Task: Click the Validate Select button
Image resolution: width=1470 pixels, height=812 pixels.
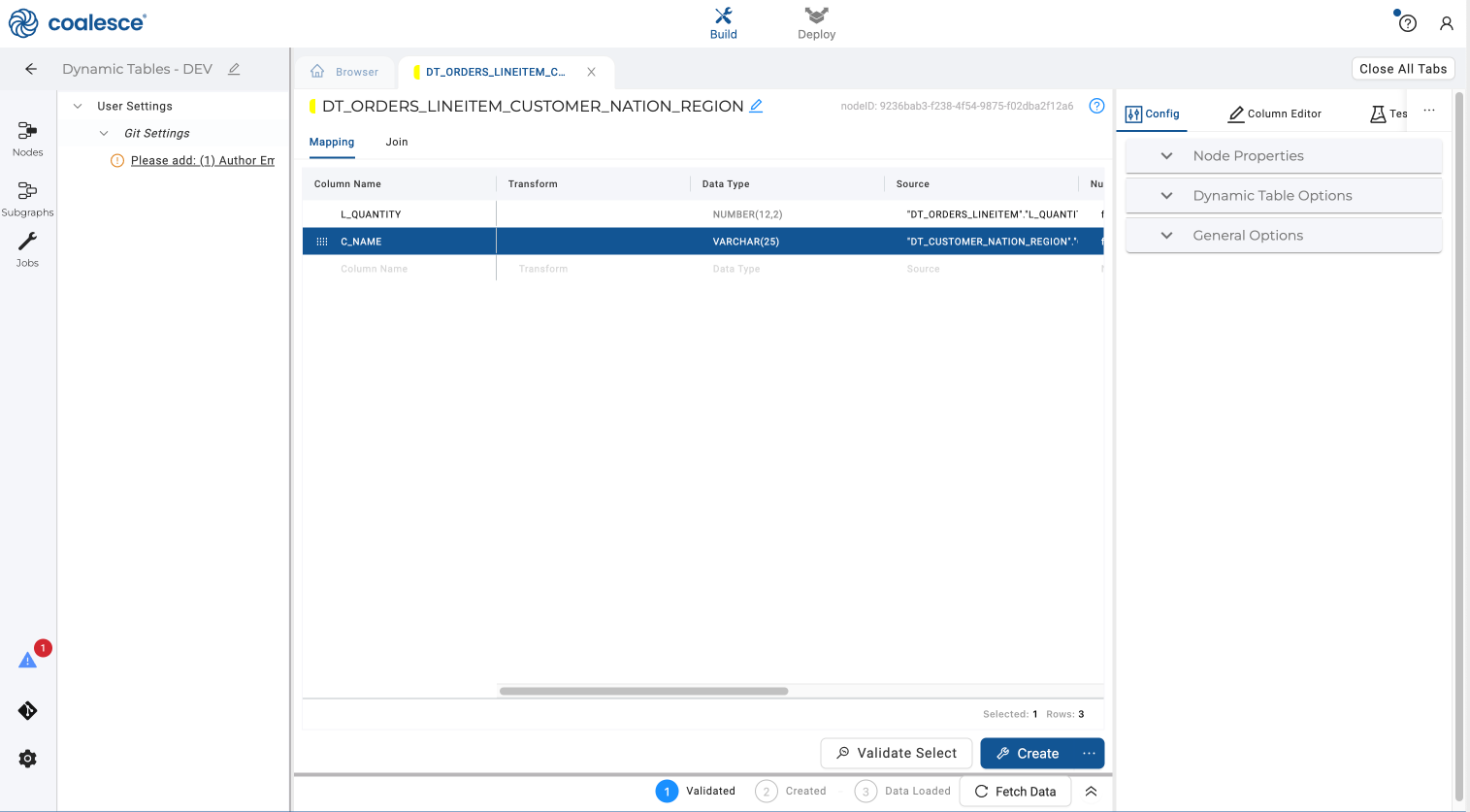Action: point(897,753)
